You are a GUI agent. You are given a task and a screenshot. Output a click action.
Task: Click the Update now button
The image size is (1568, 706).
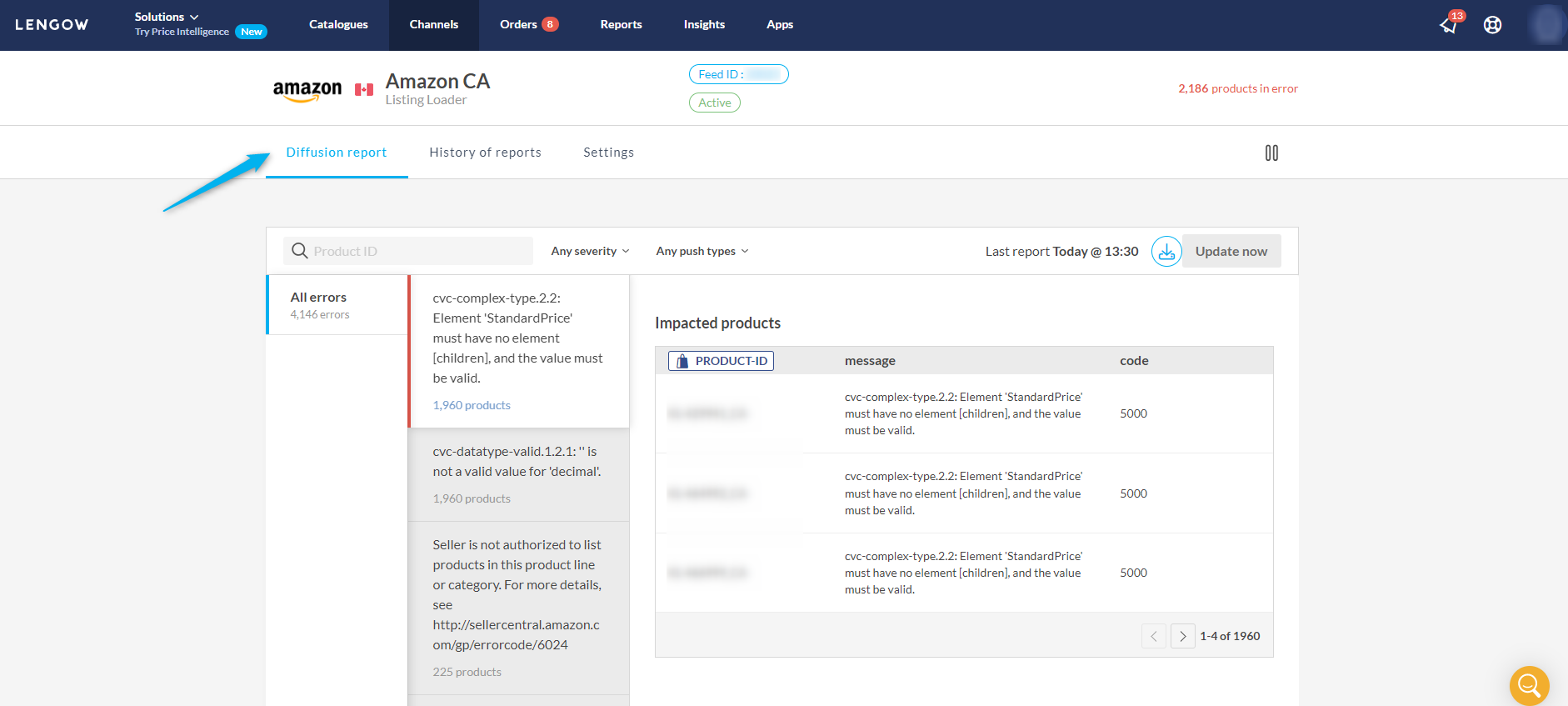[x=1231, y=252]
